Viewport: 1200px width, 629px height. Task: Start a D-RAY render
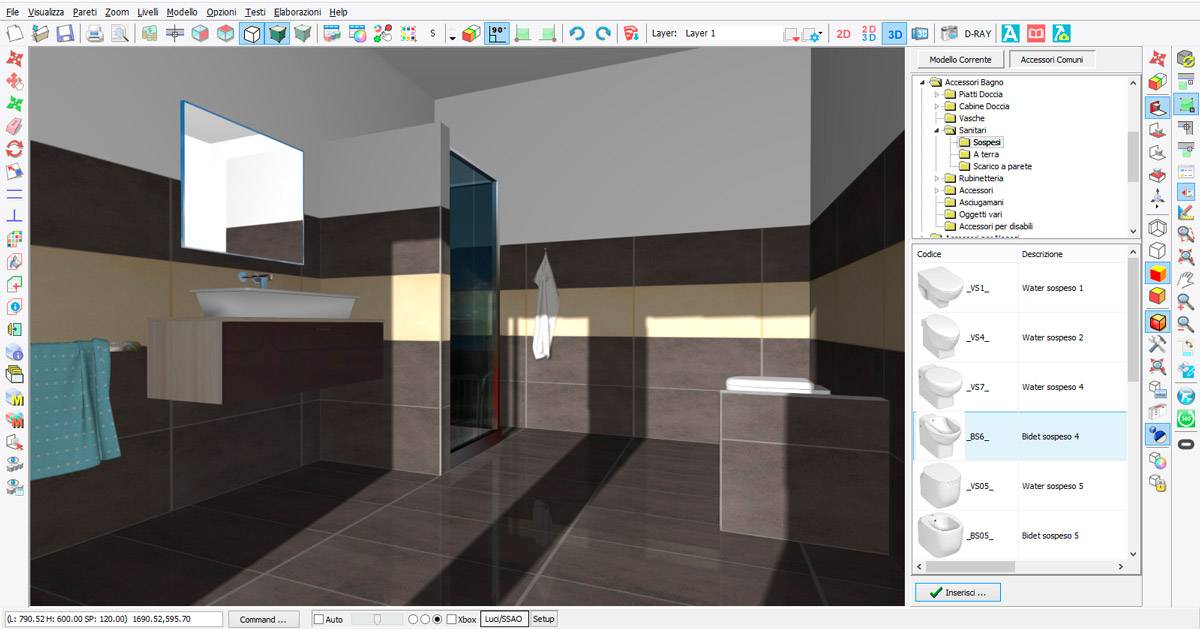click(x=966, y=33)
